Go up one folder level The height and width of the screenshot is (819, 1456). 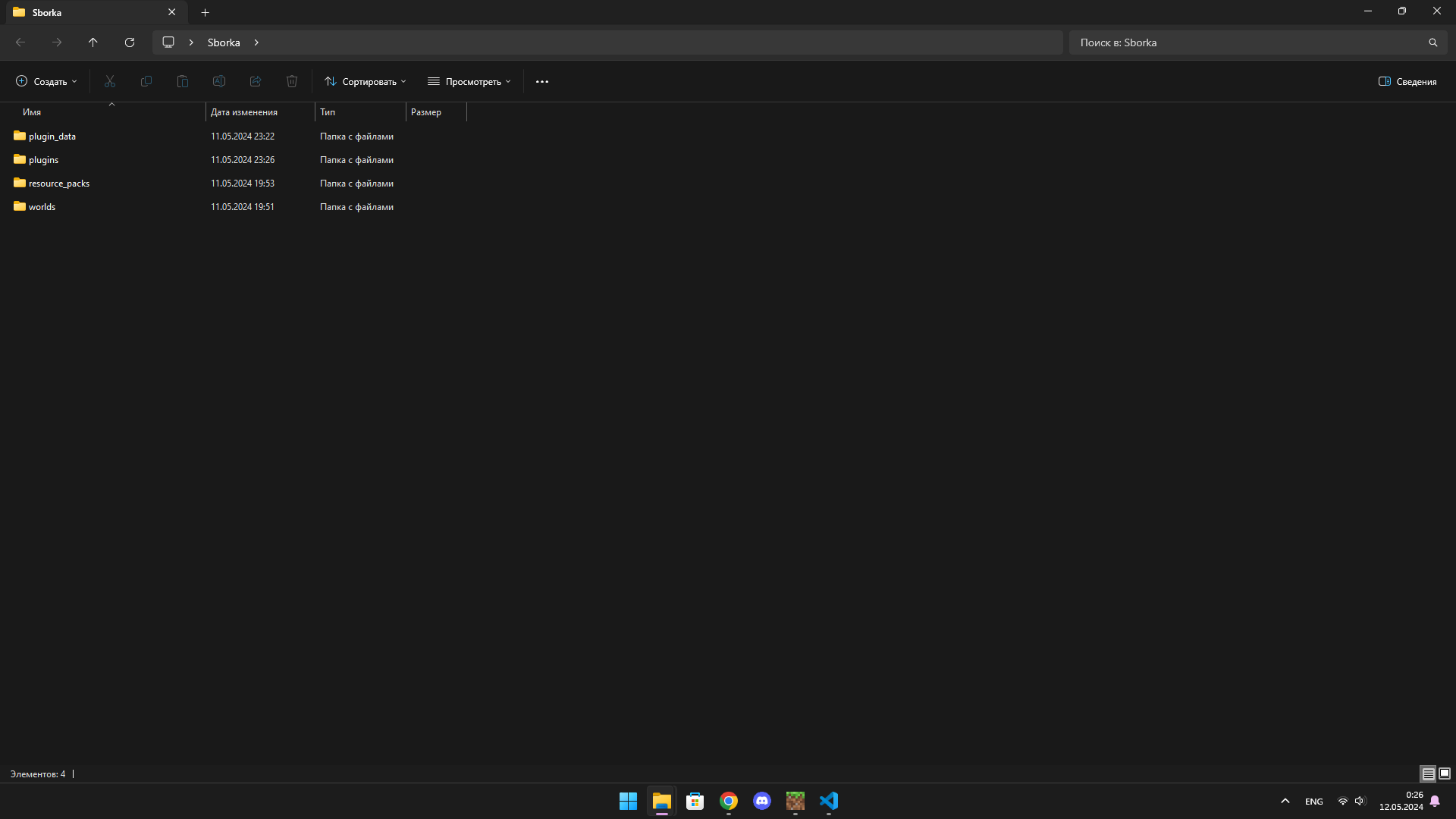(93, 42)
